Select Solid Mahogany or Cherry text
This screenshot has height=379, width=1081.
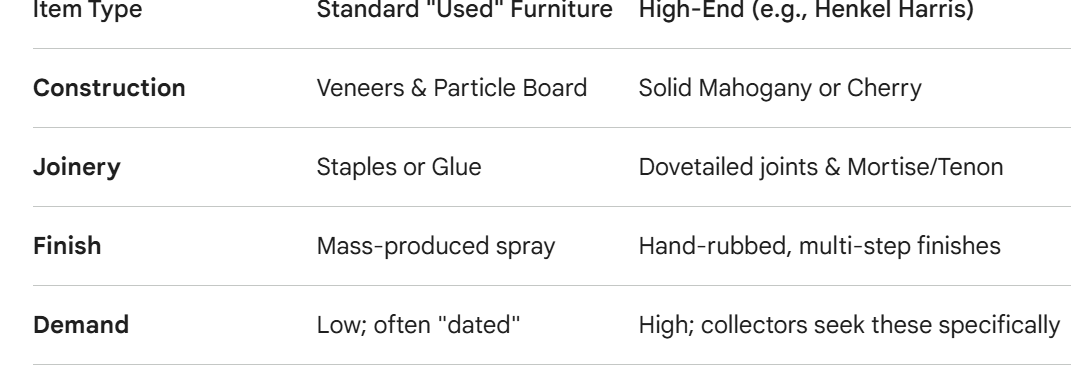click(780, 88)
